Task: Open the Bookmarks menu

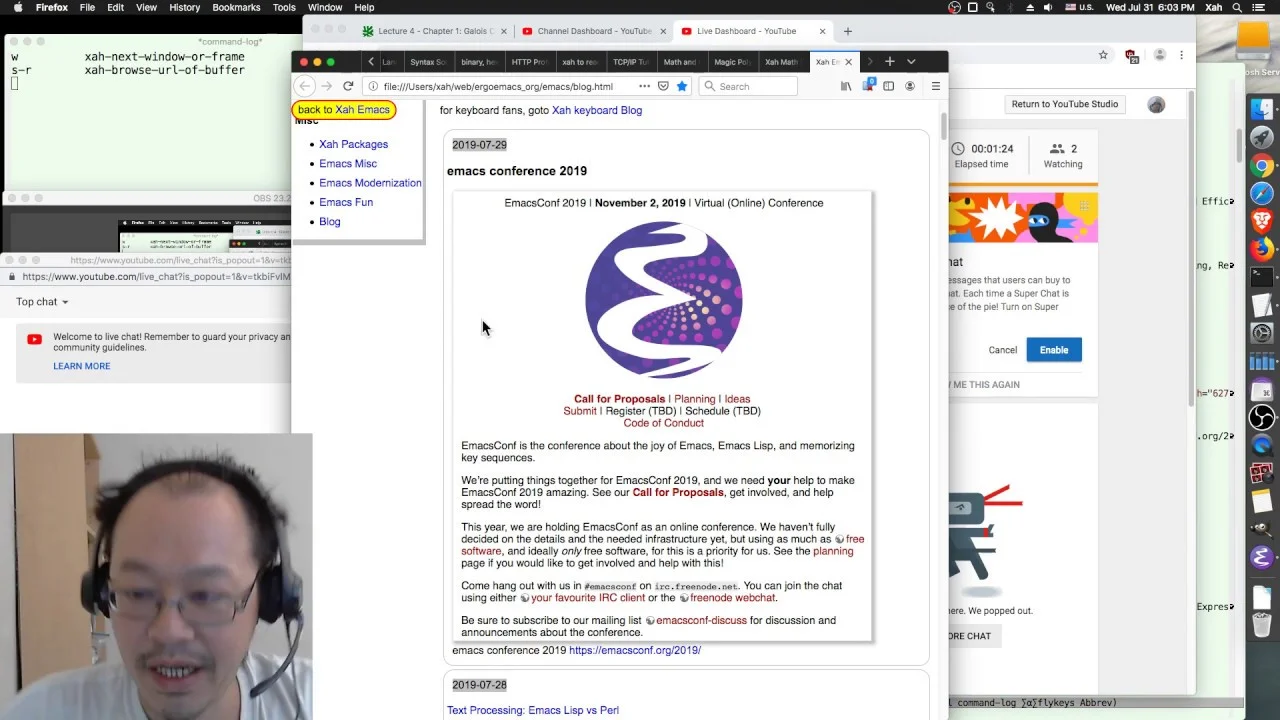Action: click(236, 7)
